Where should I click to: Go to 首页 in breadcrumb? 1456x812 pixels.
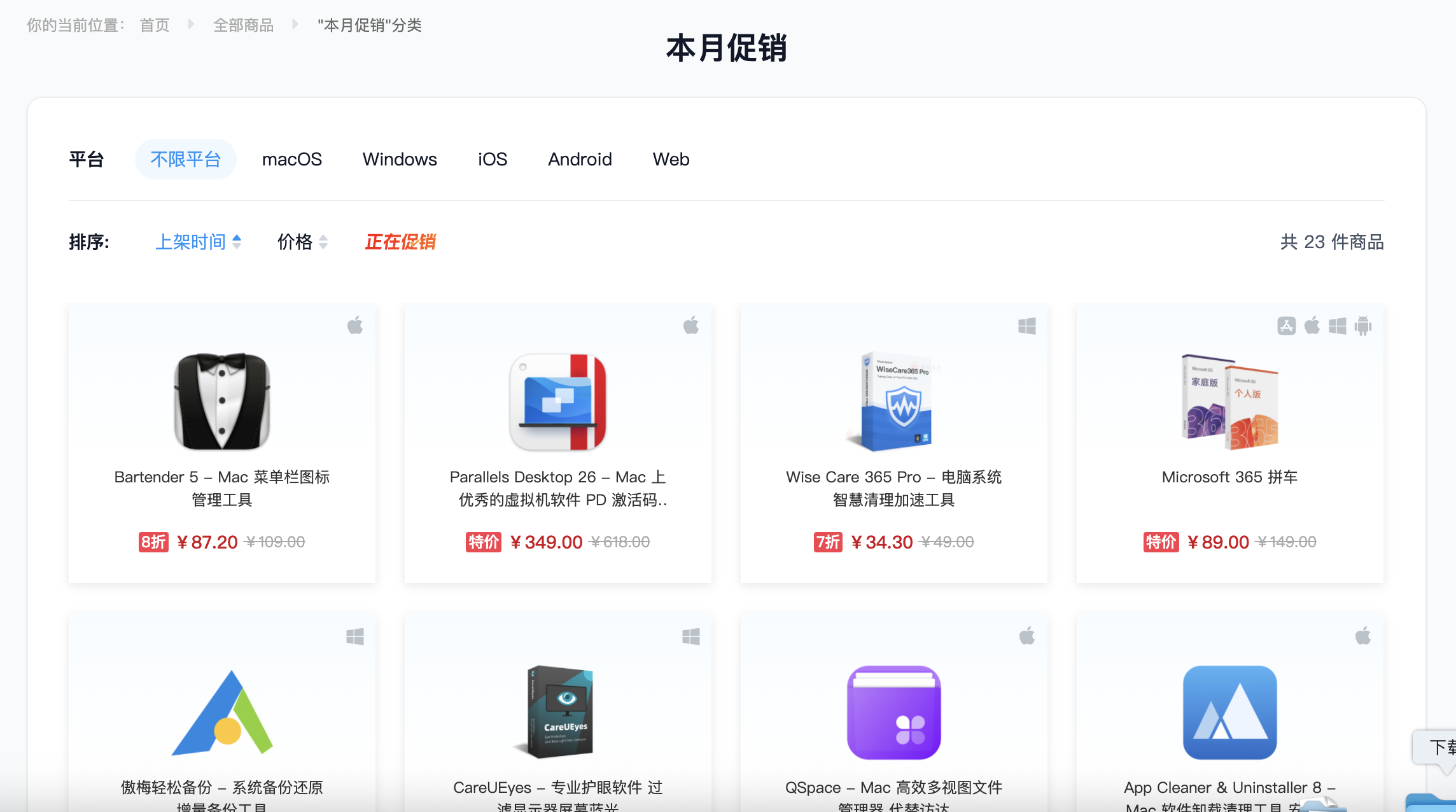[x=155, y=25]
